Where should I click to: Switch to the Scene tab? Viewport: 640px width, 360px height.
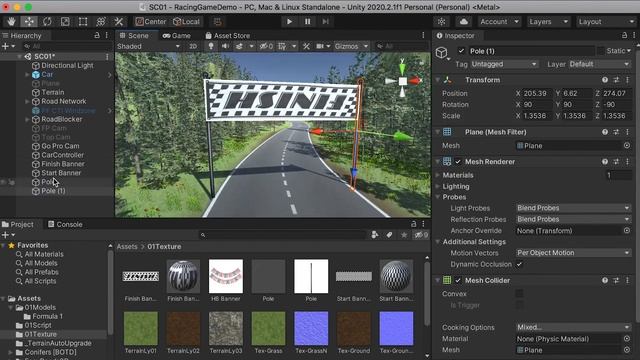click(x=134, y=36)
